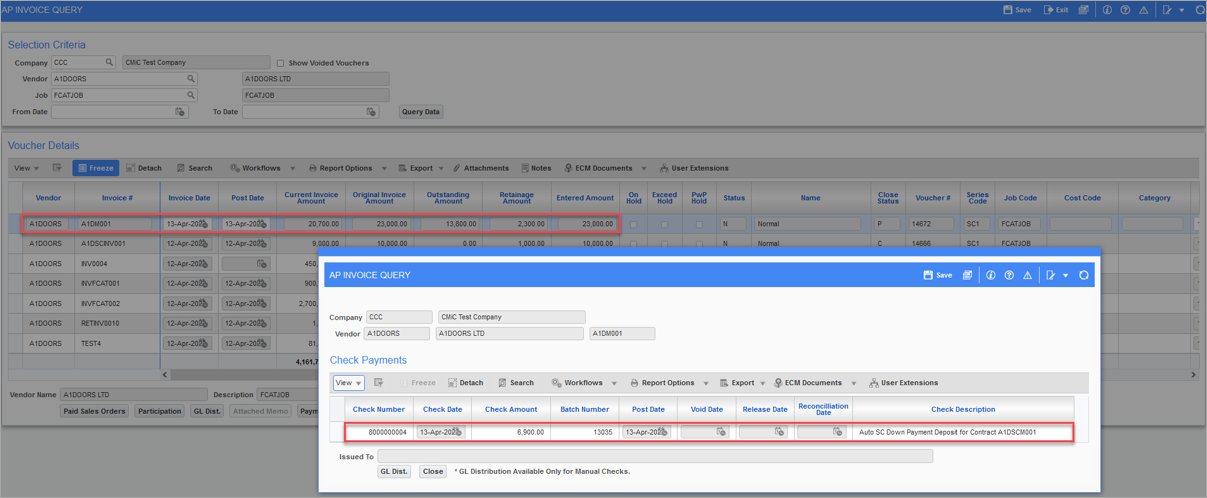Select check number 8000000004 cell
The height and width of the screenshot is (498, 1207).
pyautogui.click(x=378, y=432)
